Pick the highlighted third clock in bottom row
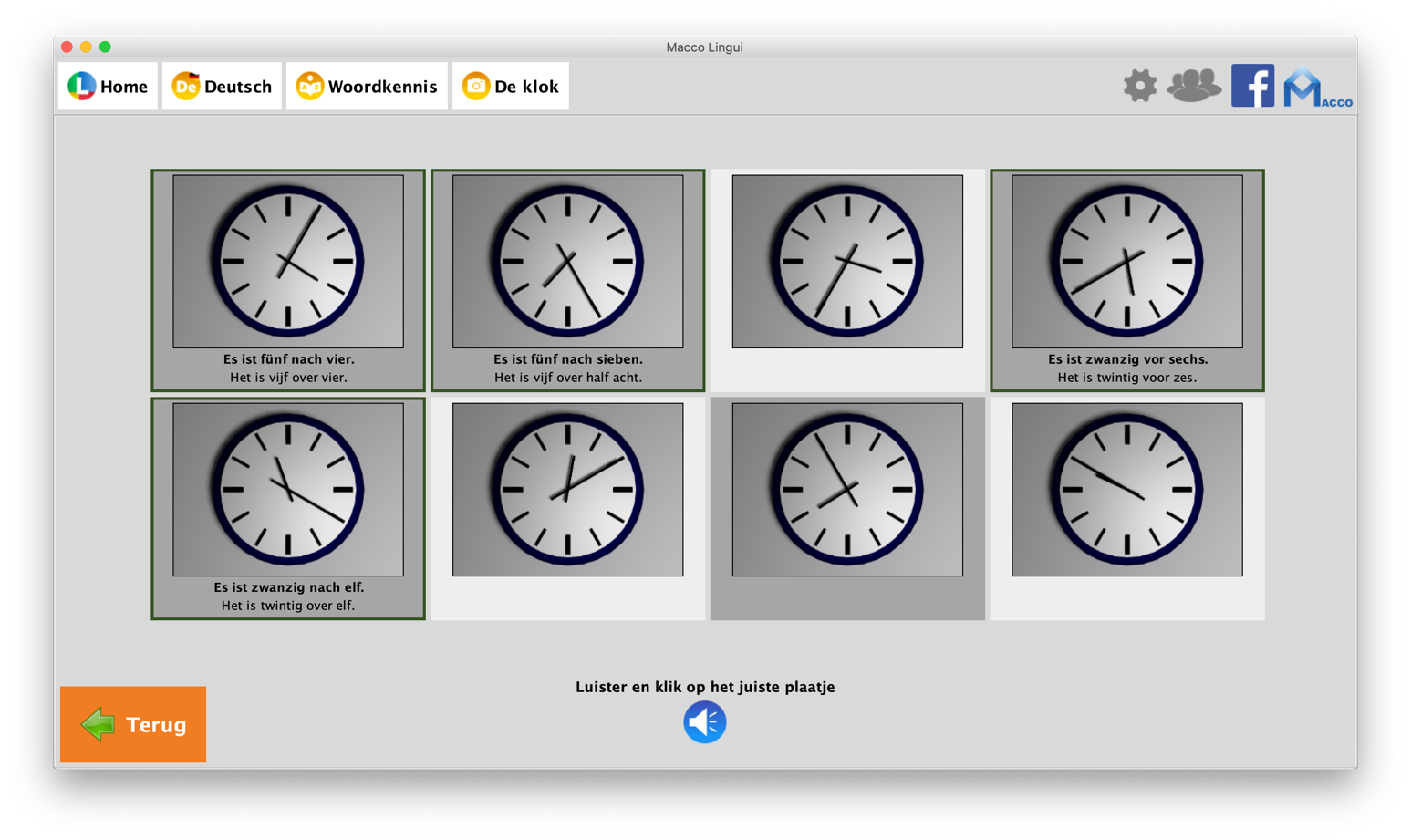 847,490
